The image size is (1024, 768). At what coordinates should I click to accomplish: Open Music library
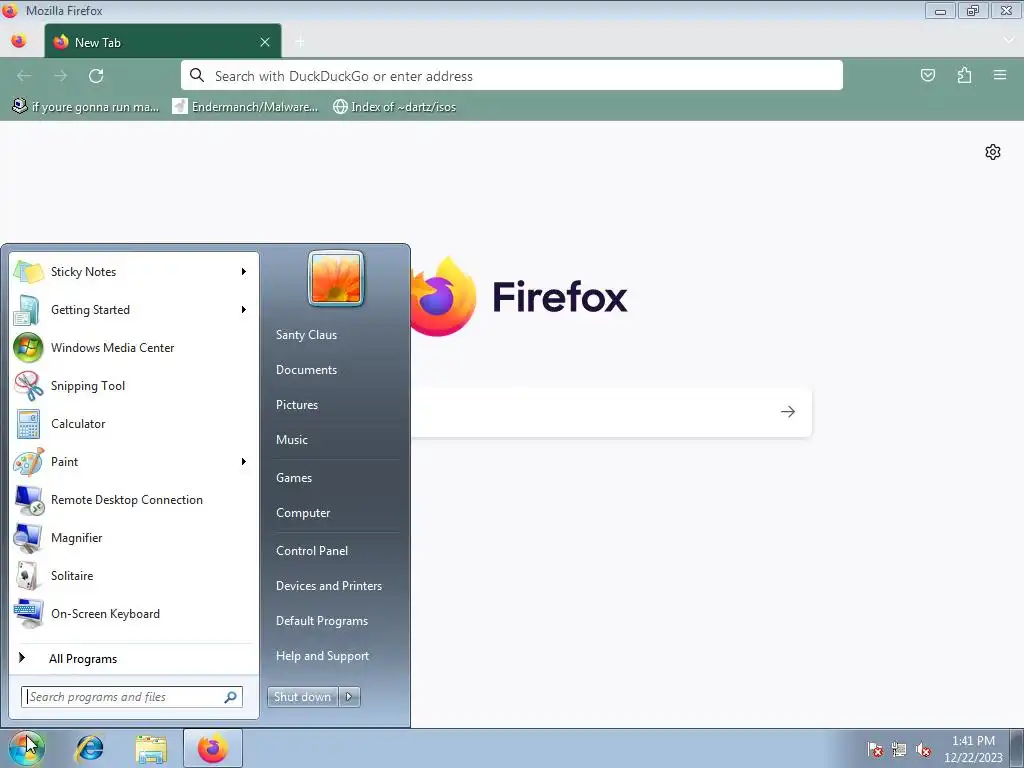292,440
